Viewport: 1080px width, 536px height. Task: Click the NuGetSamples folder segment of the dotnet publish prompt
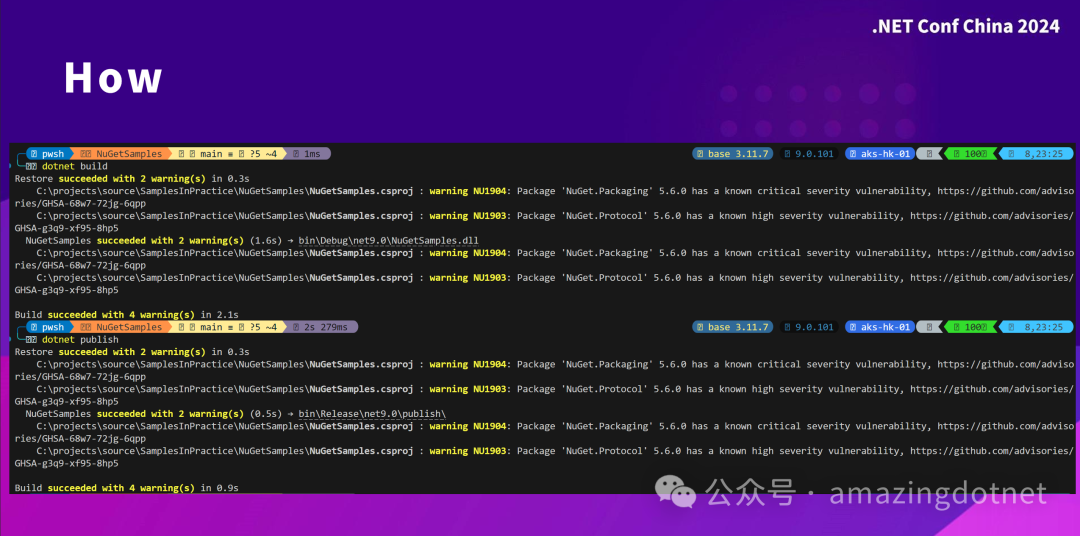point(121,327)
